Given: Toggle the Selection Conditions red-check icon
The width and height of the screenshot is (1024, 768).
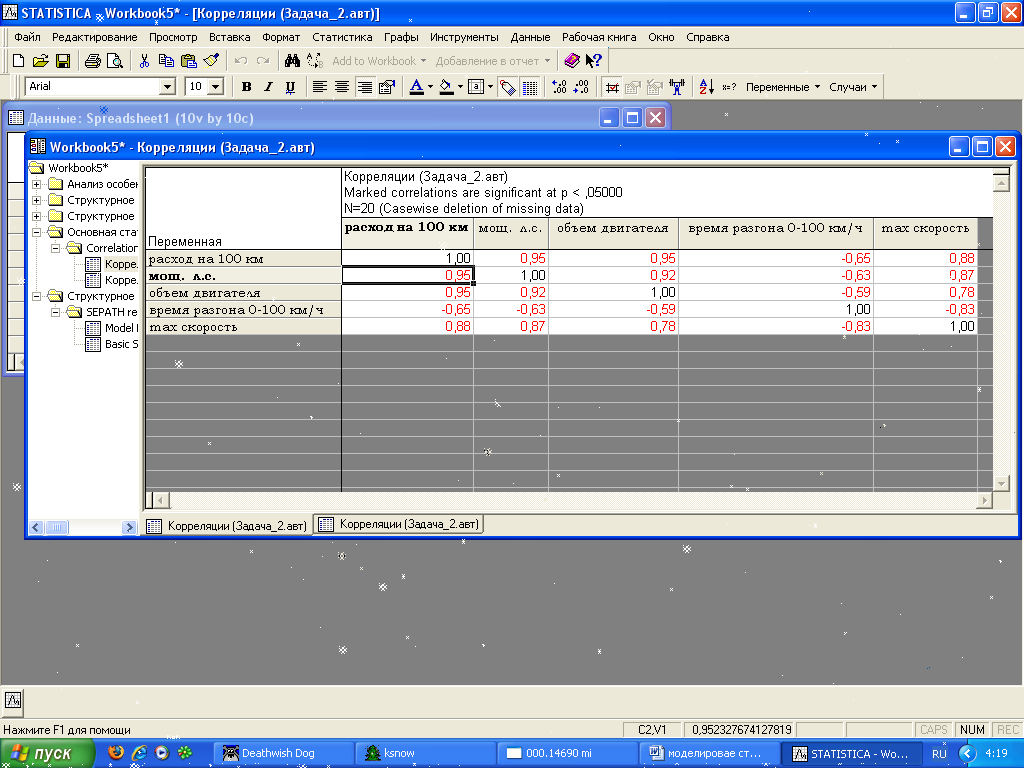Looking at the screenshot, I should 612,87.
